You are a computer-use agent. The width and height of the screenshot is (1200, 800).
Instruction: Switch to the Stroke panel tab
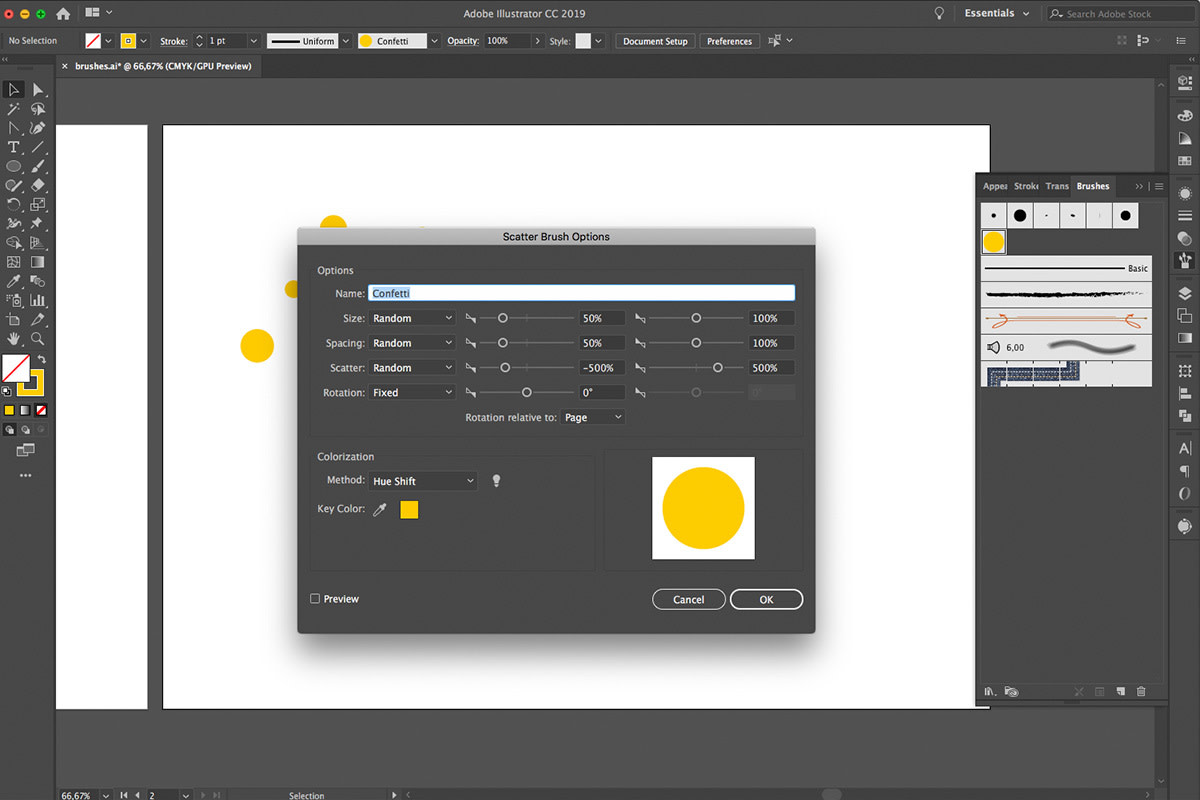pos(1026,186)
